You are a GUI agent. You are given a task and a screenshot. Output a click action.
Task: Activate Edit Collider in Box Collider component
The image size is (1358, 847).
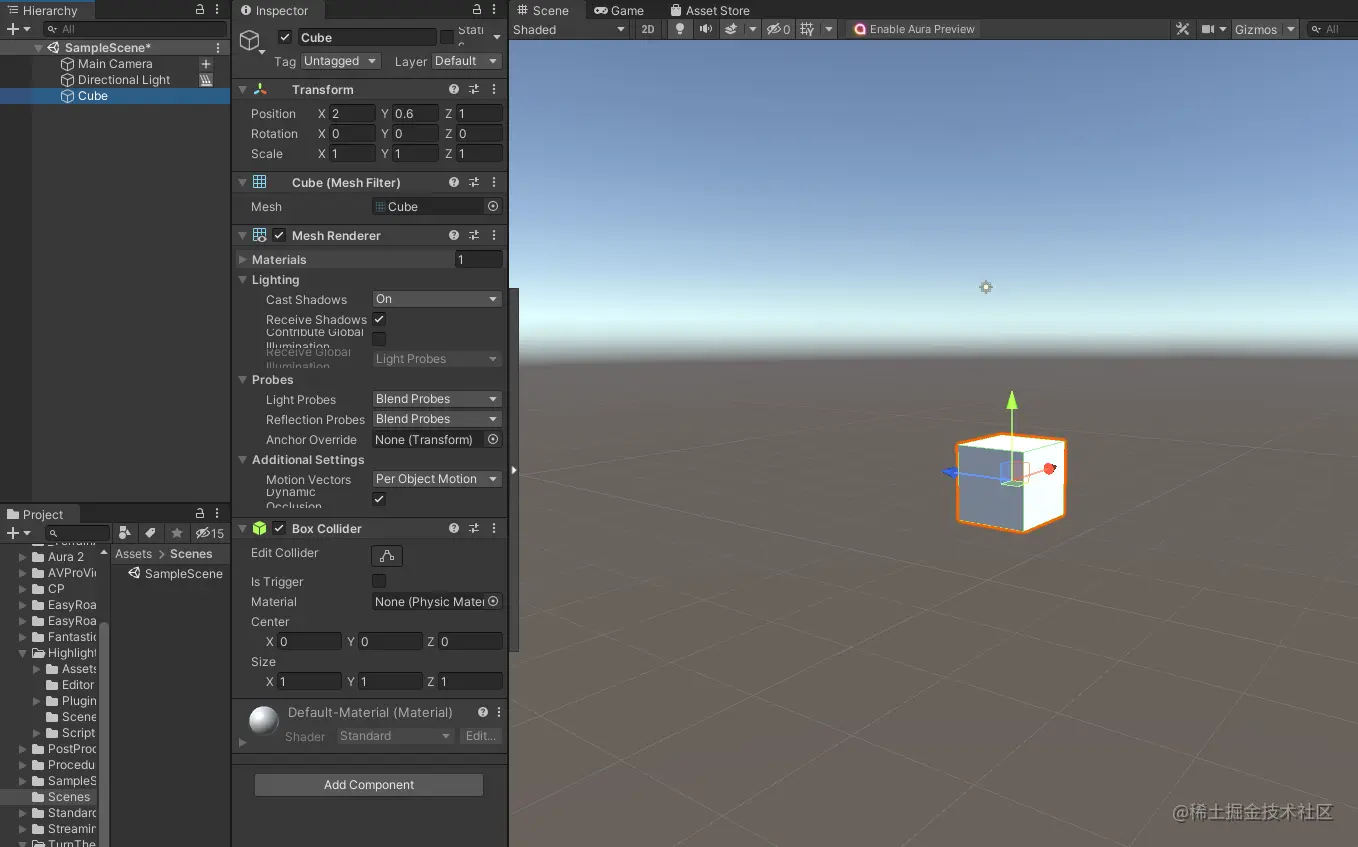[x=386, y=556]
